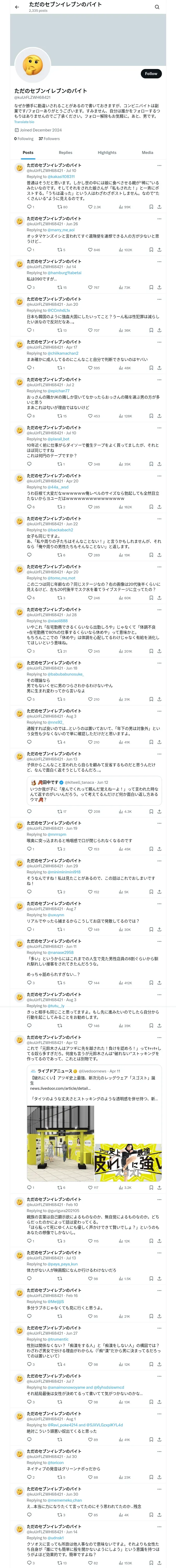This screenshot has height=1568, width=176.
Task: Switch to the Replies tab
Action: [x=65, y=153]
